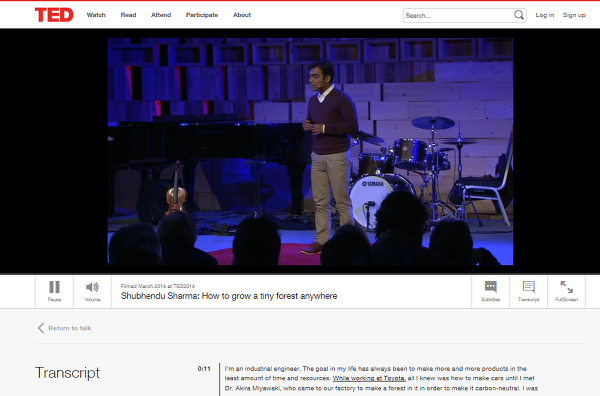Screen dimensions: 600x396
Task: Click the Log in link
Action: coord(545,15)
